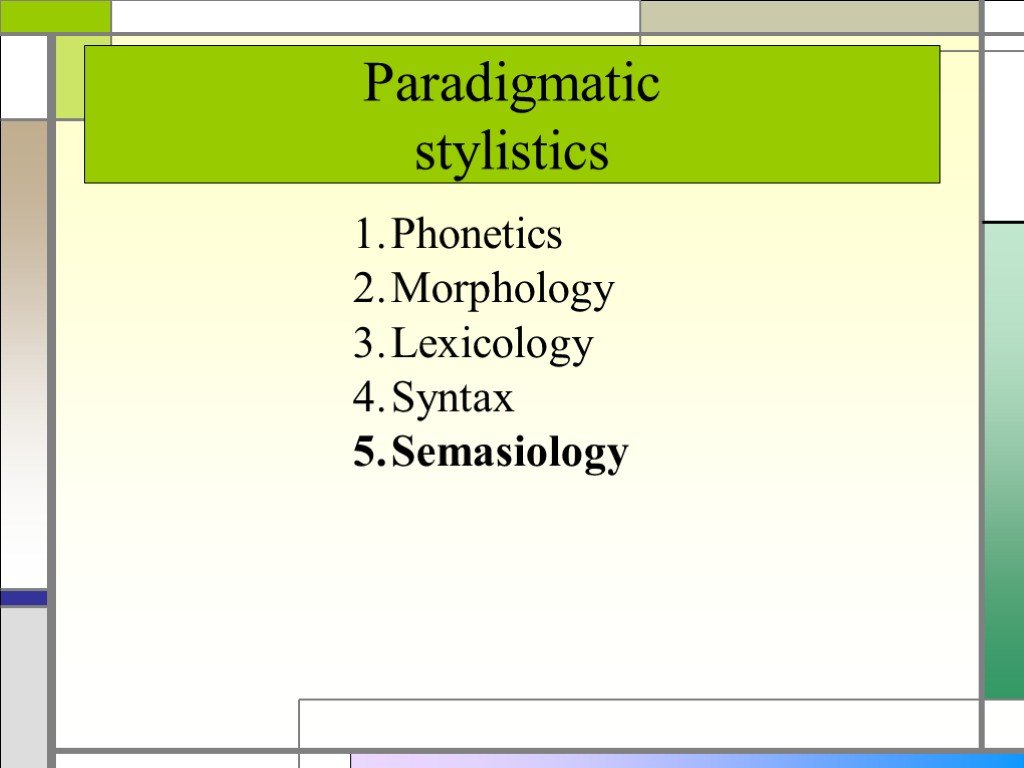
Task: Click the word stylistics in the title
Action: click(511, 153)
